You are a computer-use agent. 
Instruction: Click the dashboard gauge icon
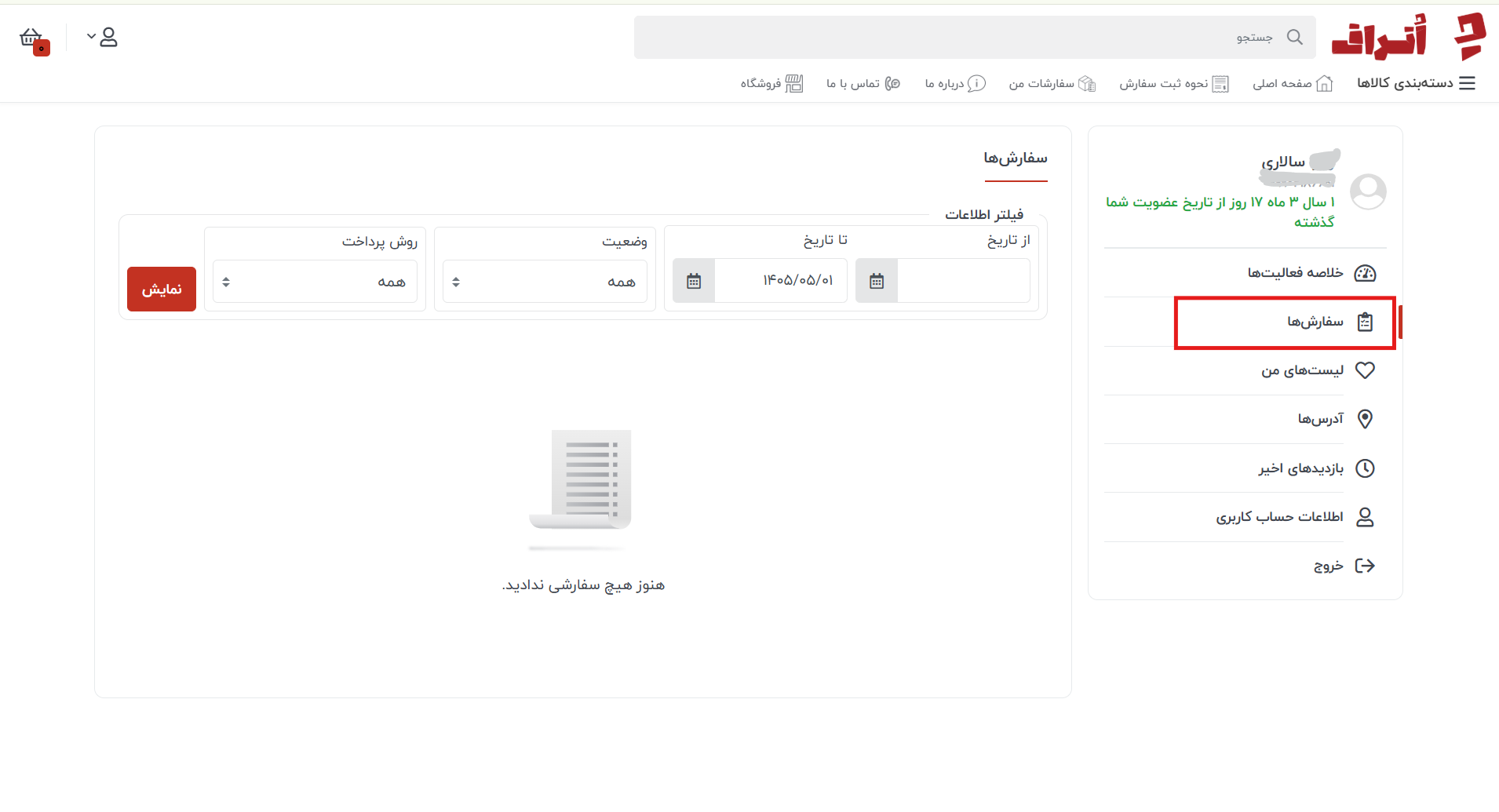tap(1366, 273)
